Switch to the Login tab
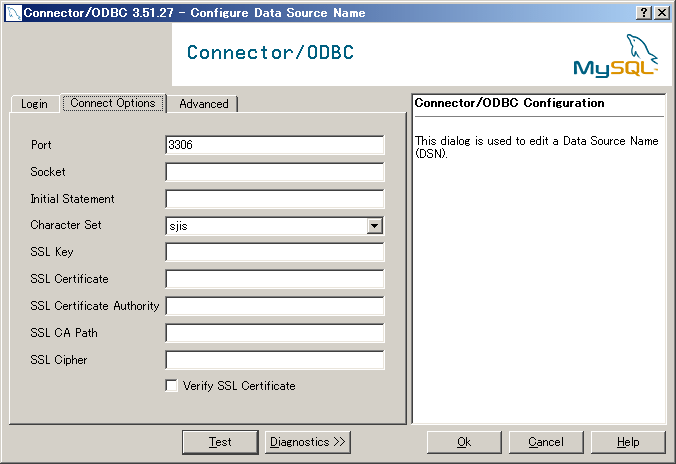The width and height of the screenshot is (676, 464). [34, 104]
